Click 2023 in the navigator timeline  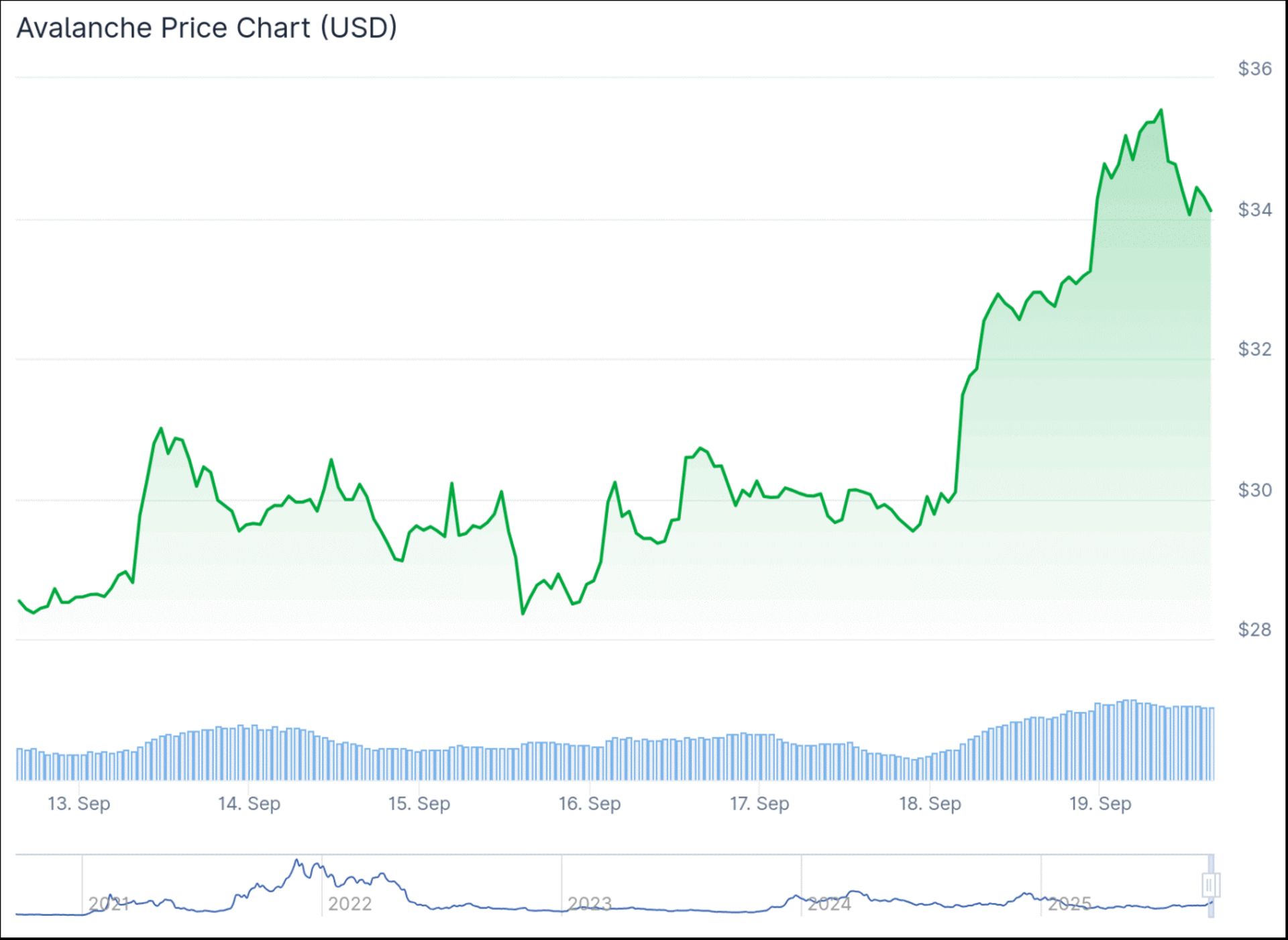point(590,904)
